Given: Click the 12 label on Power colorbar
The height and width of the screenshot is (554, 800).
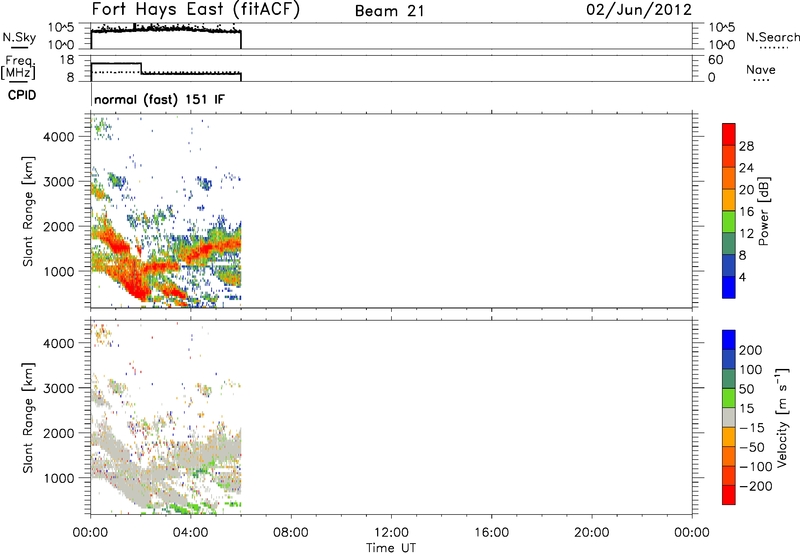Looking at the screenshot, I should (x=746, y=234).
